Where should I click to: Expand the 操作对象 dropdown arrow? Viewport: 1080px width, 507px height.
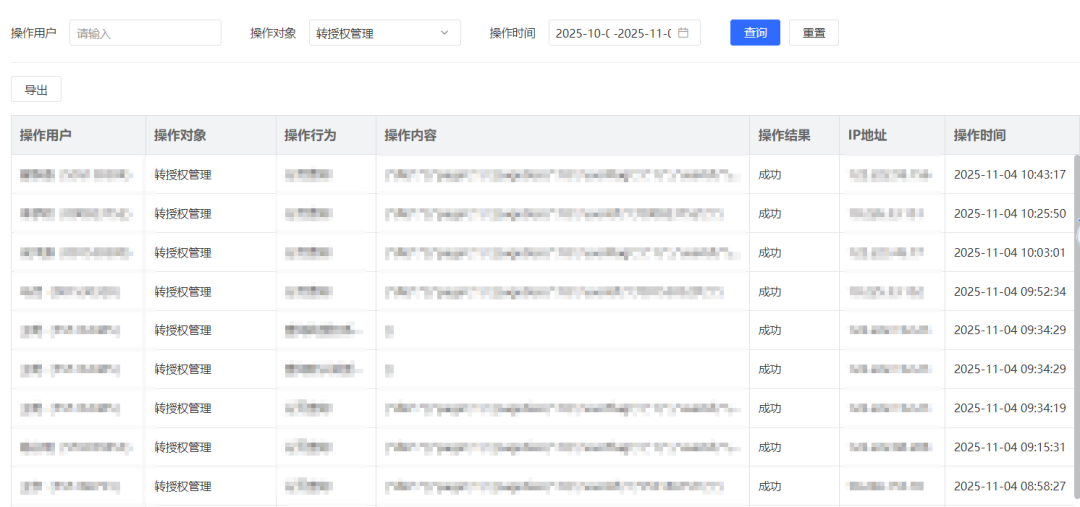coord(444,32)
